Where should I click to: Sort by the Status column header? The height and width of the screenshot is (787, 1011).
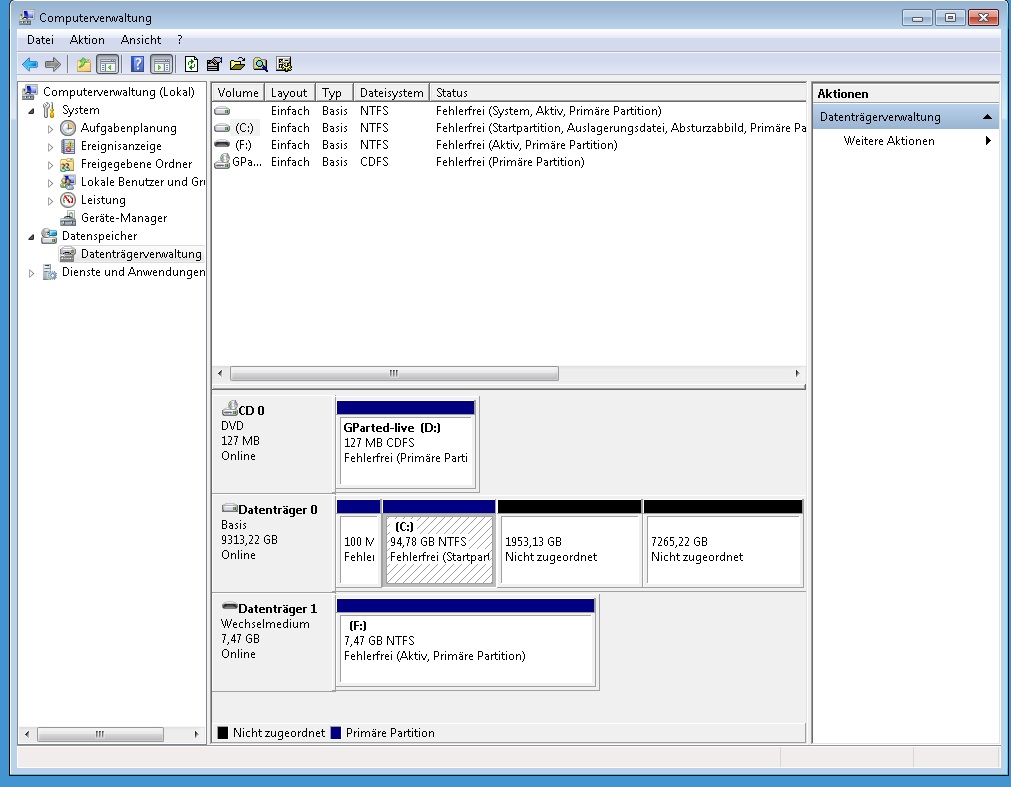coord(618,92)
